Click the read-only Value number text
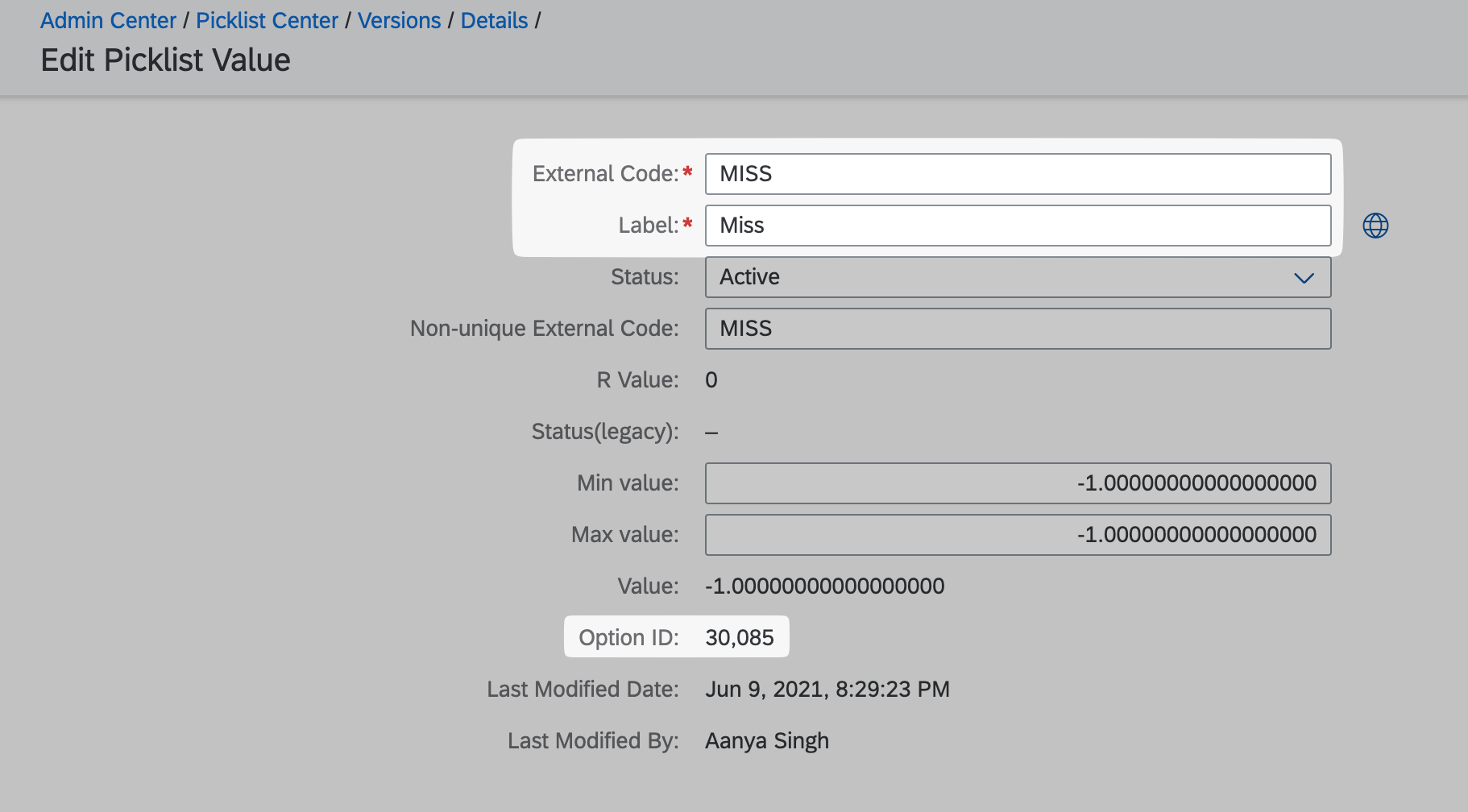Screen dimensions: 1468x812 824,586
